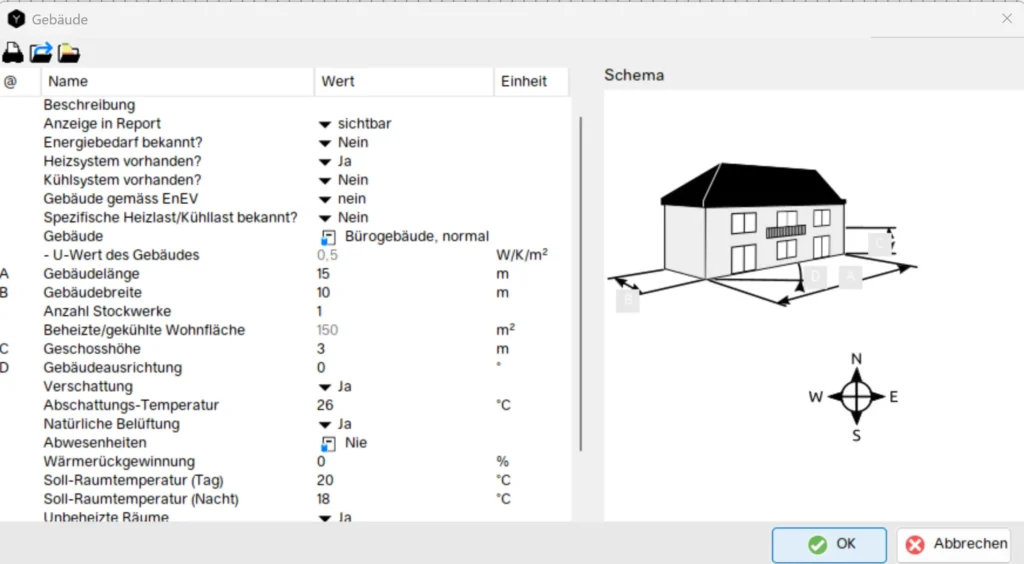Toggle Natürliche Belüftung dropdown arrow
This screenshot has height=564, width=1024.
325,425
